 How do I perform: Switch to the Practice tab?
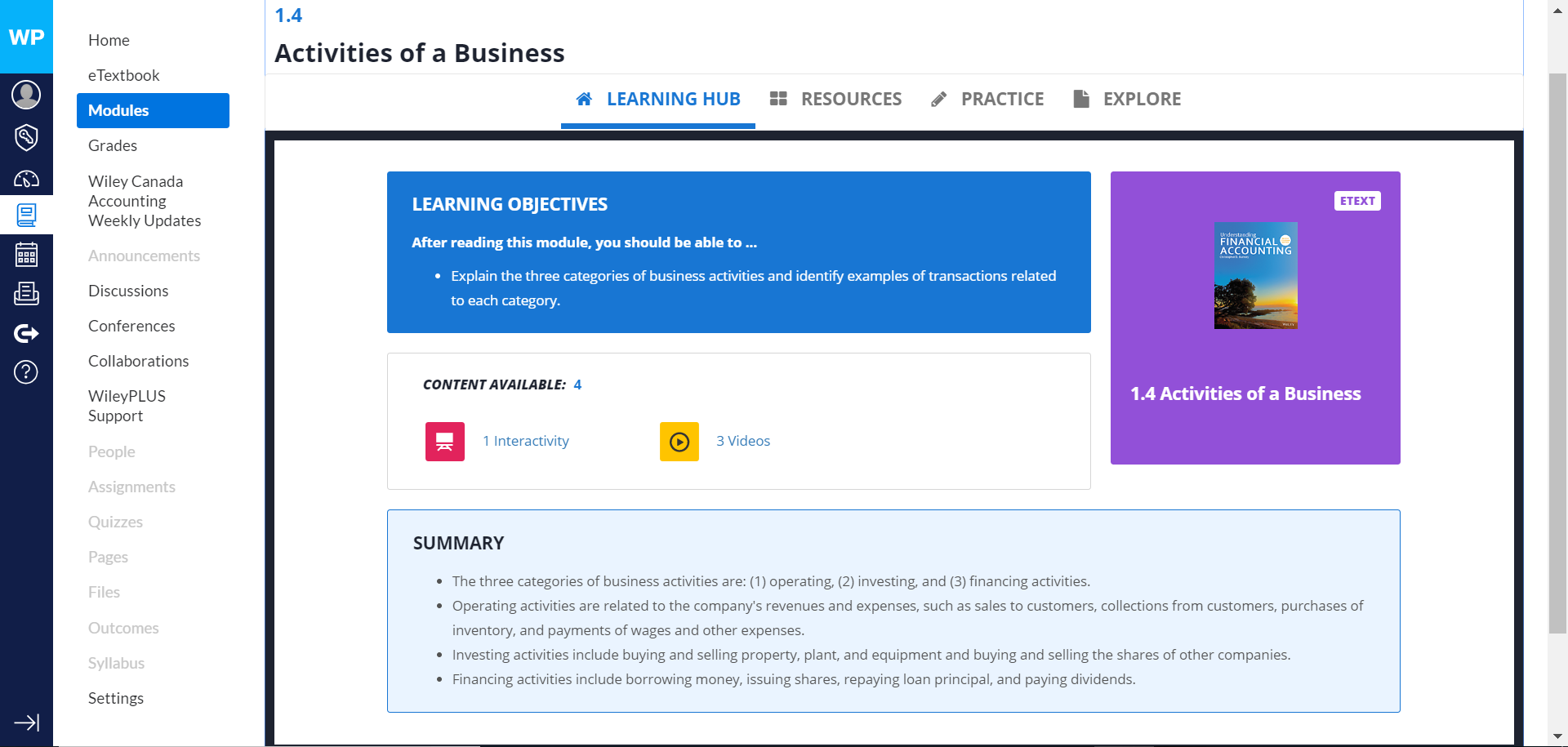(987, 100)
